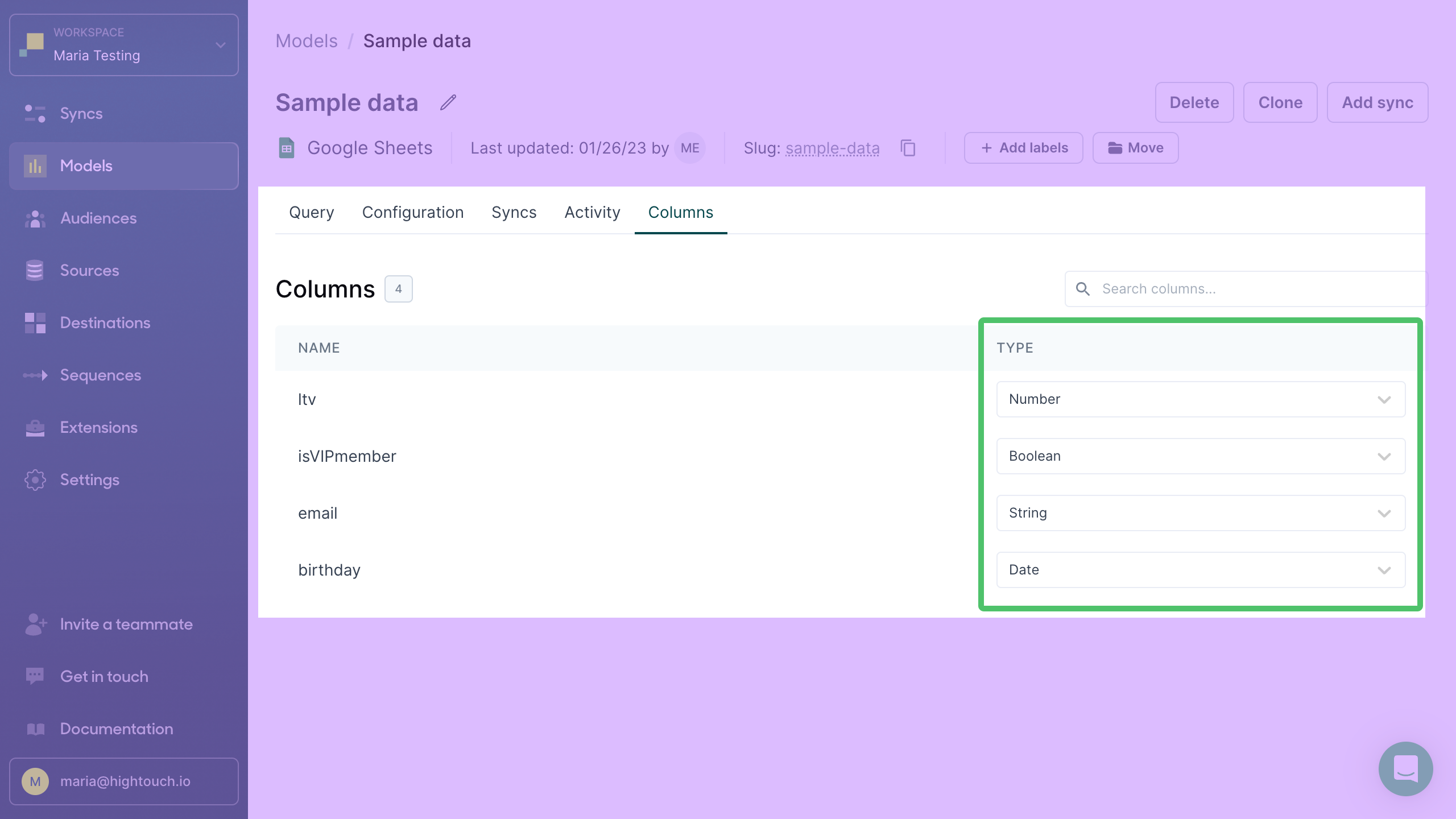Click the Audiences icon in sidebar
The width and height of the screenshot is (1456, 819).
click(x=35, y=218)
